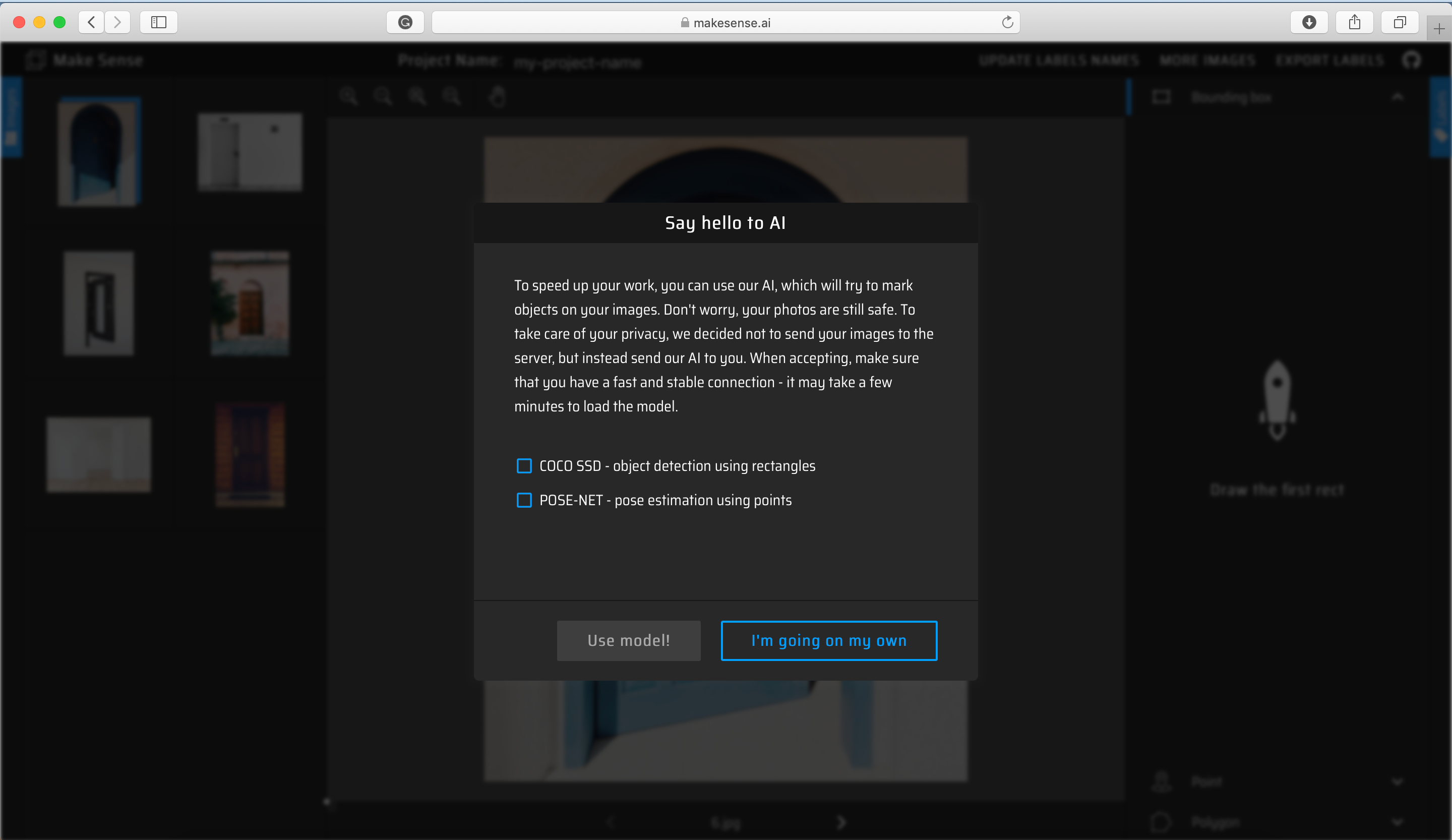Reload the makesense.ai page

(1007, 23)
